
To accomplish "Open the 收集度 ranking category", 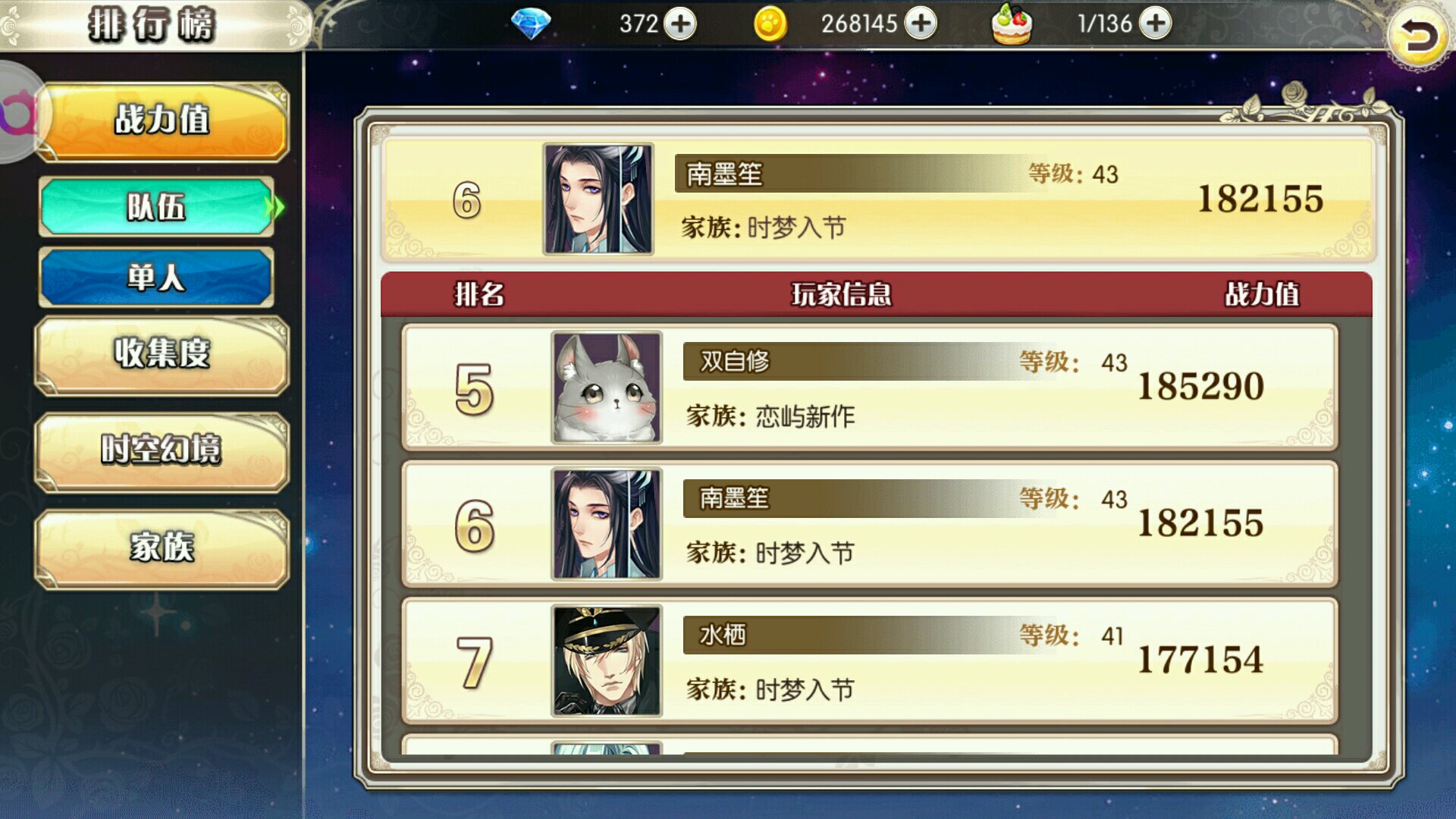I will pos(162,355).
